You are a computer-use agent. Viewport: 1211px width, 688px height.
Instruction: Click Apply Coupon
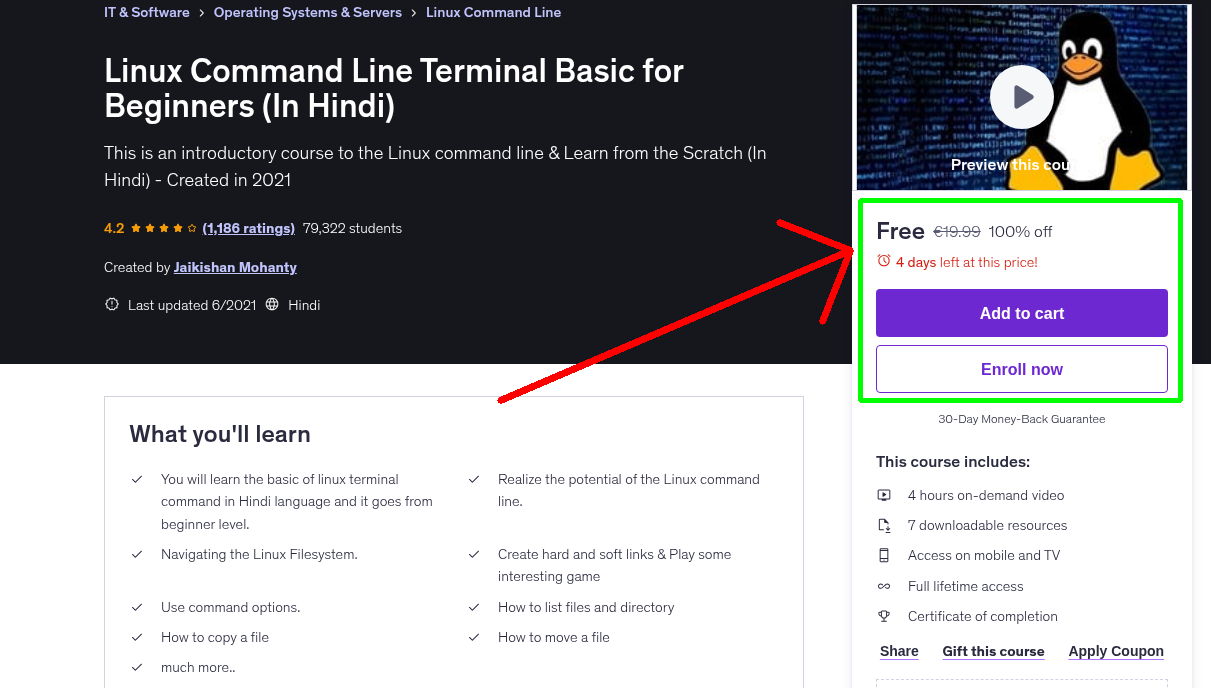coord(1116,651)
